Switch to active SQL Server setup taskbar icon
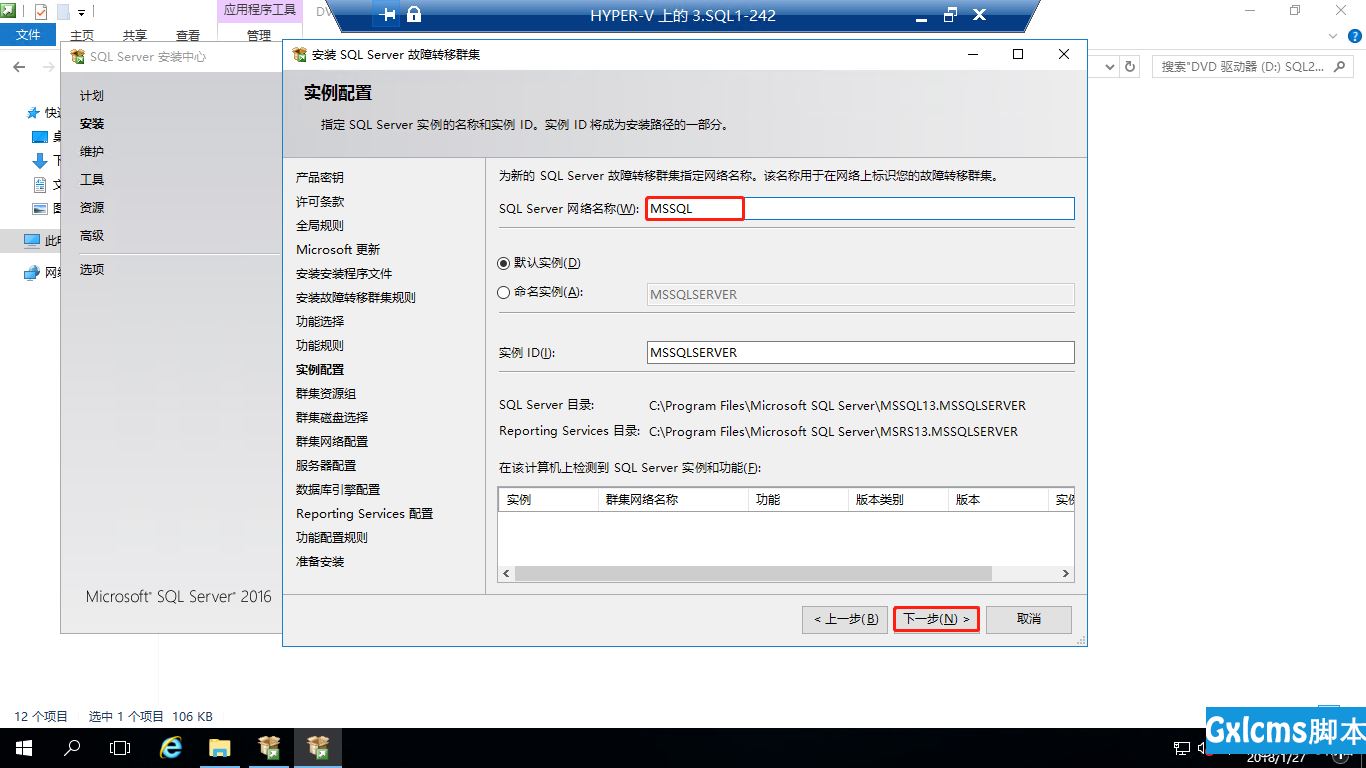1366x768 pixels. click(x=318, y=747)
